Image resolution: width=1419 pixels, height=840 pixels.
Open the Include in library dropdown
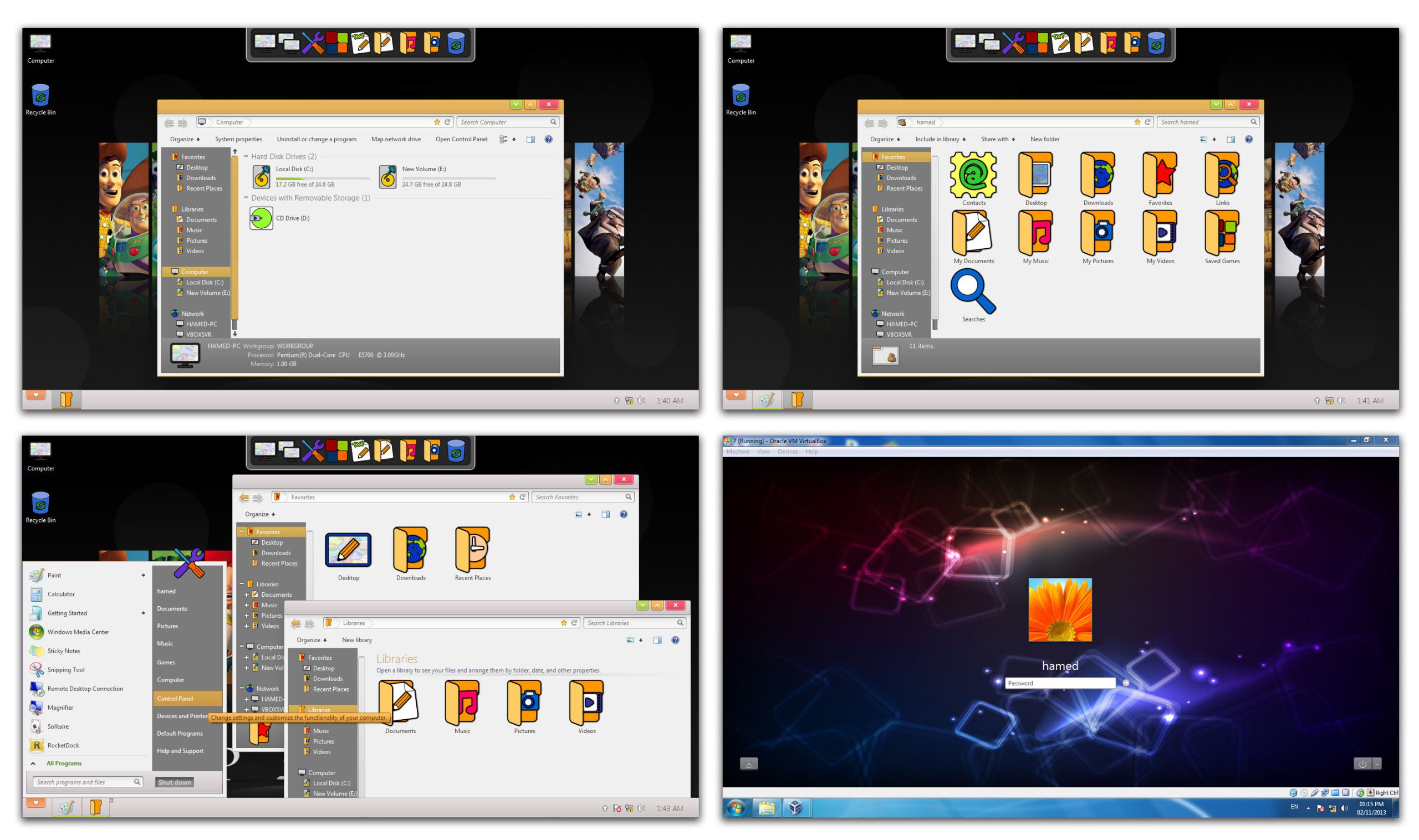click(940, 139)
